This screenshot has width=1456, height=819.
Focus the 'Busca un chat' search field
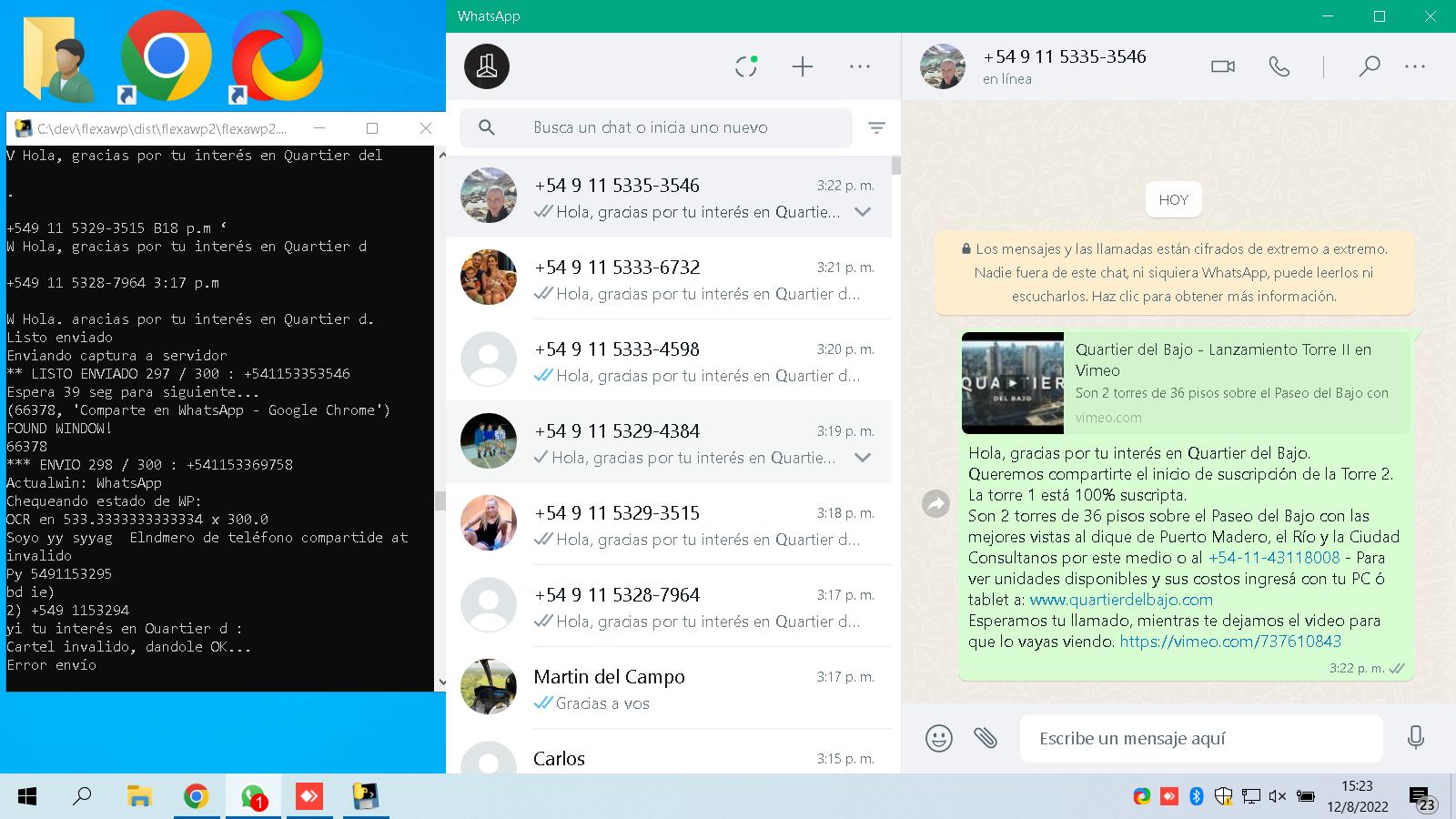click(656, 127)
